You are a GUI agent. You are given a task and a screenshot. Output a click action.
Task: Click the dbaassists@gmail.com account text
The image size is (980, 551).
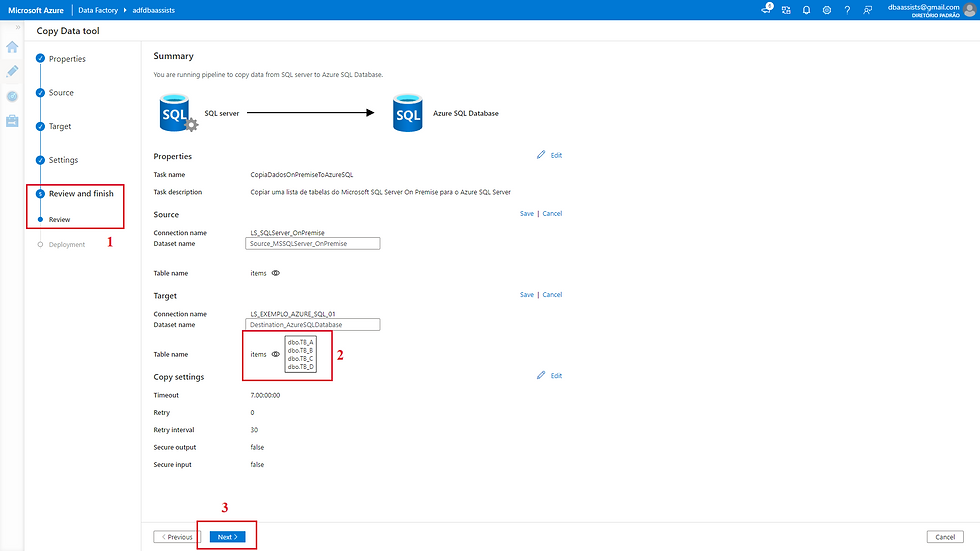(923, 7)
